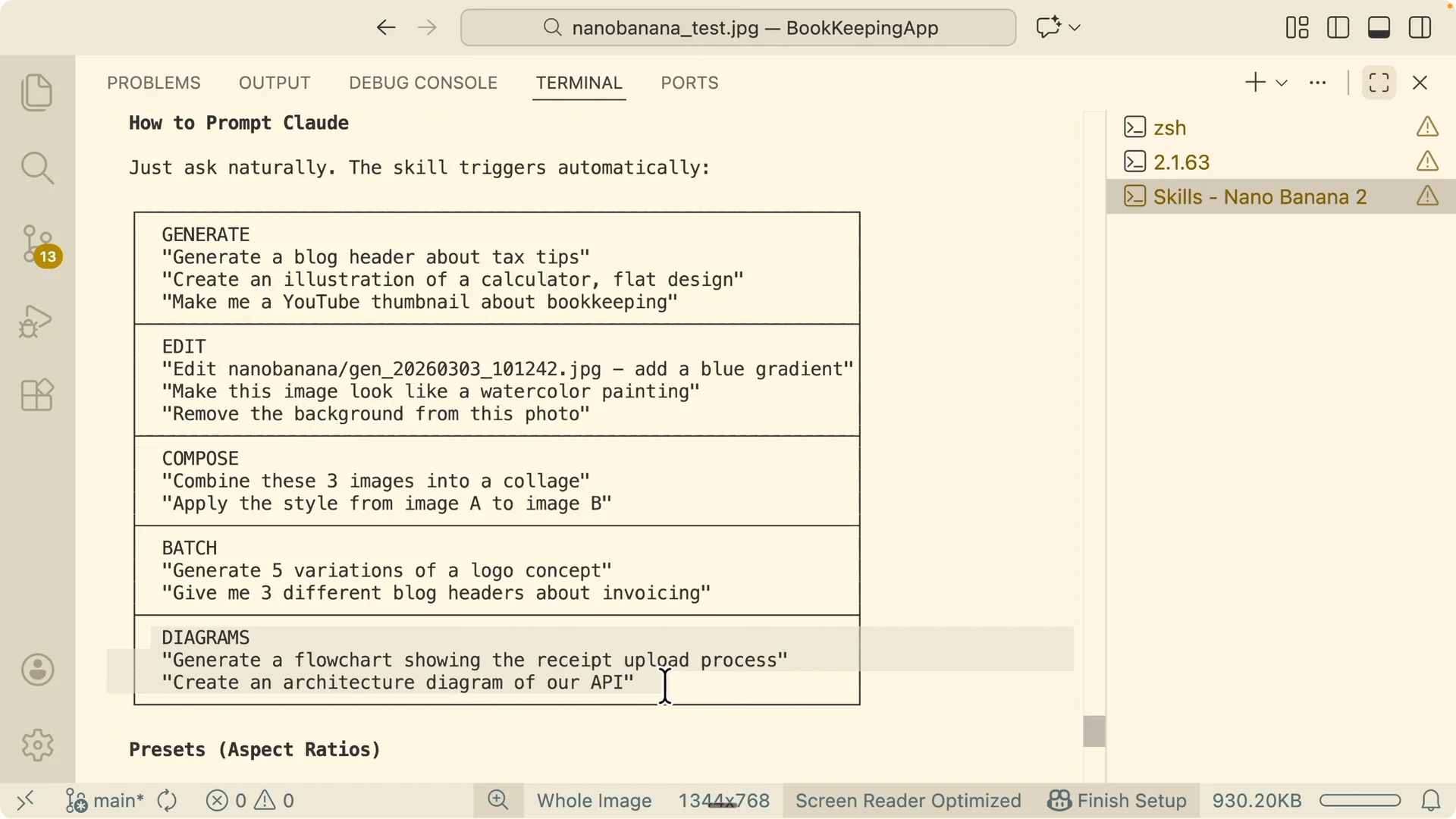Click the GENERATE section label

tap(206, 235)
